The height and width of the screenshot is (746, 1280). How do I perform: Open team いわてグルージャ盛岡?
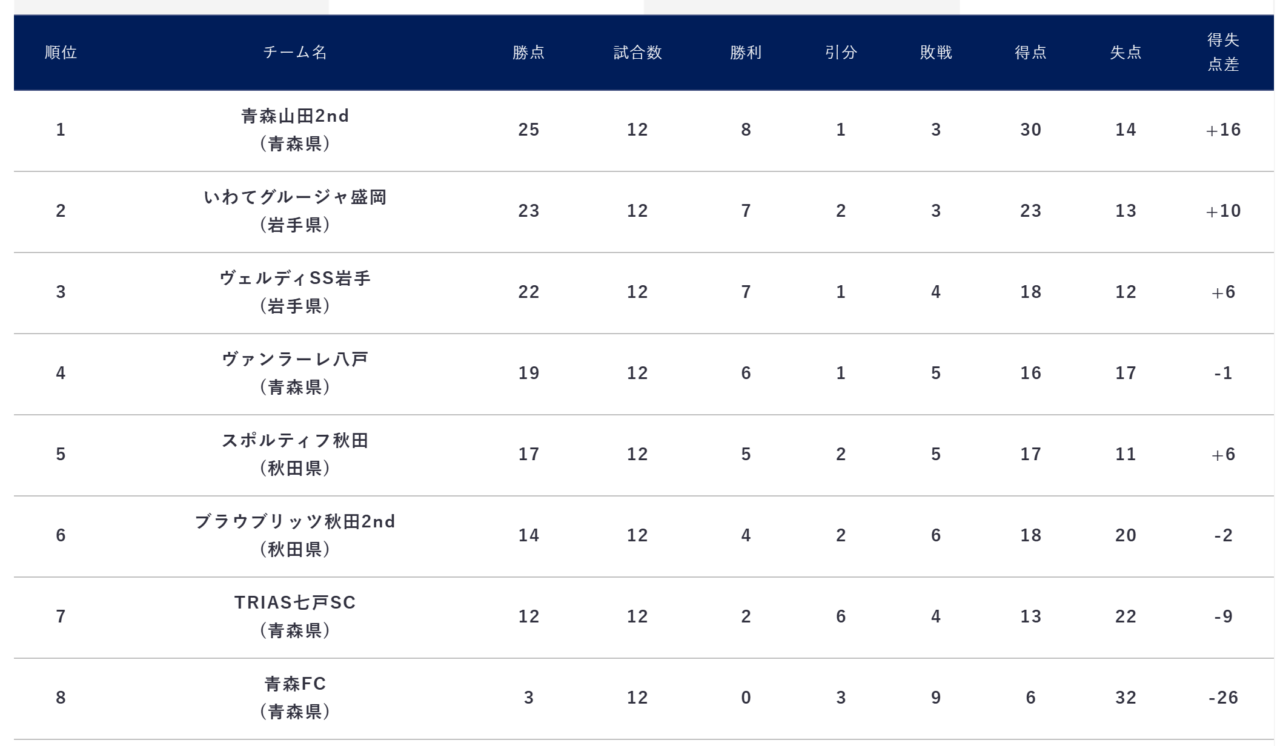tap(295, 198)
